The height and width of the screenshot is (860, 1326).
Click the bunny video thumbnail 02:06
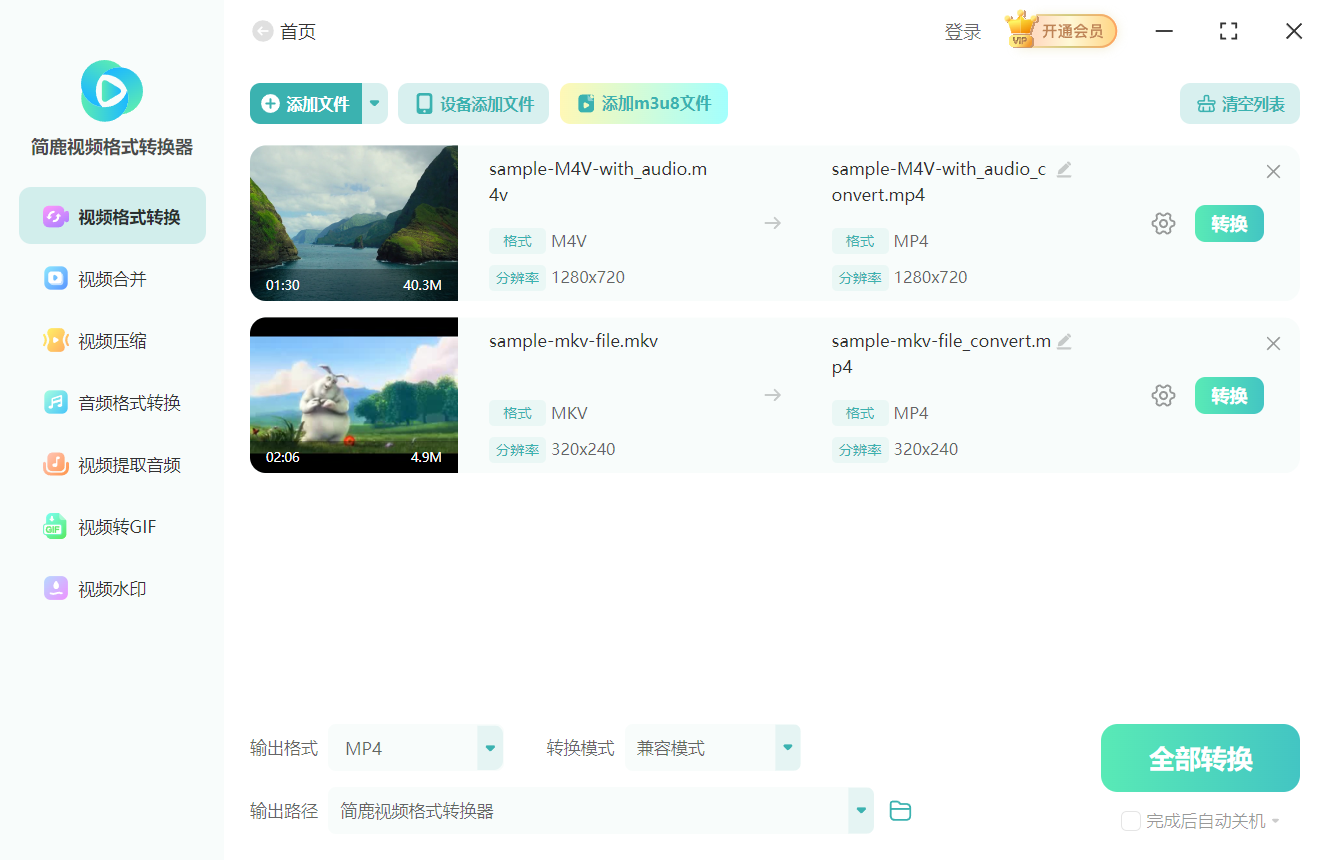tap(354, 395)
